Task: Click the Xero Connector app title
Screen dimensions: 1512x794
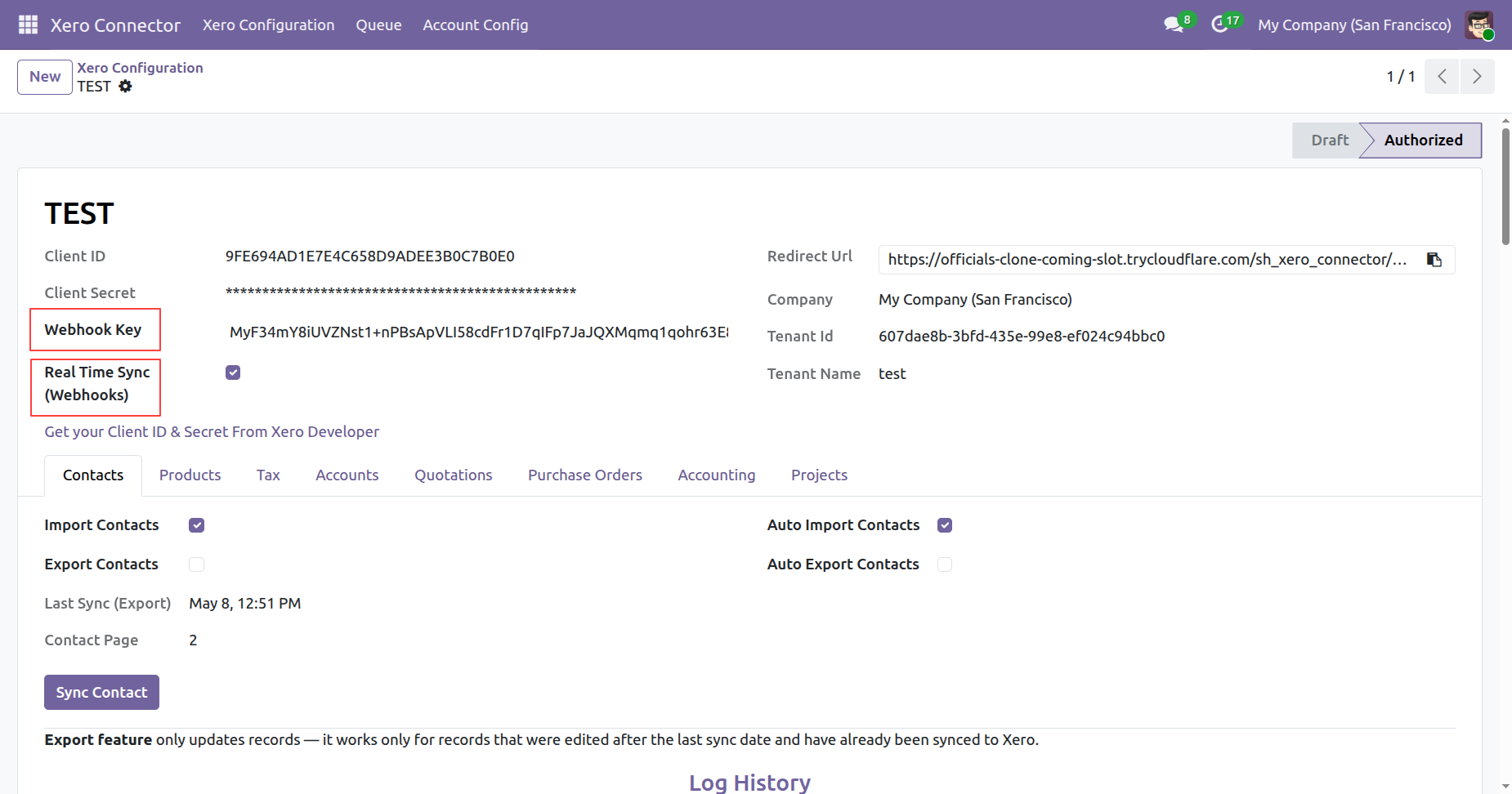Action: (115, 25)
